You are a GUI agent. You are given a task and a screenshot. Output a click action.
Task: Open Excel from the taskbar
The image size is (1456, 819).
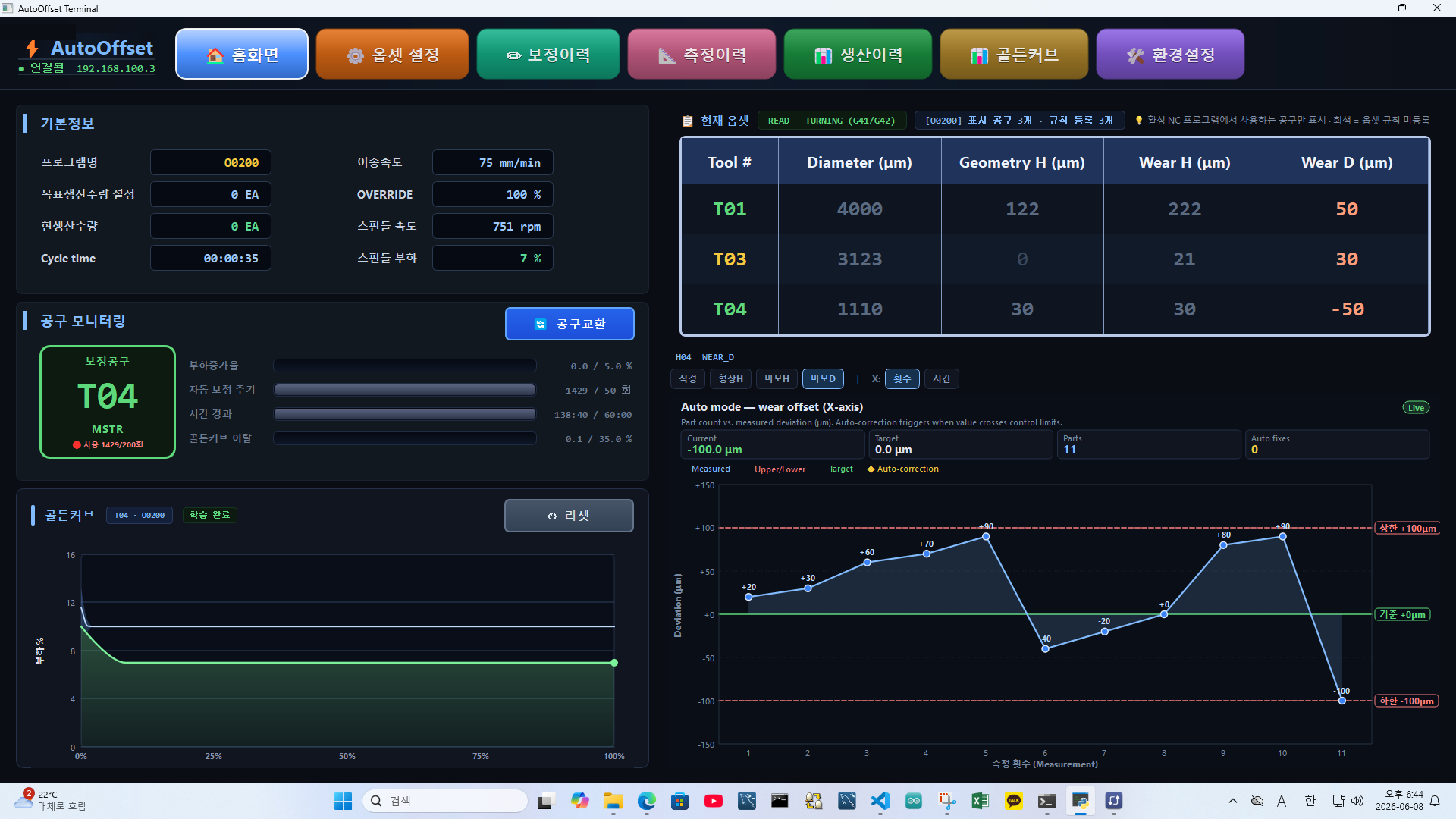980,801
